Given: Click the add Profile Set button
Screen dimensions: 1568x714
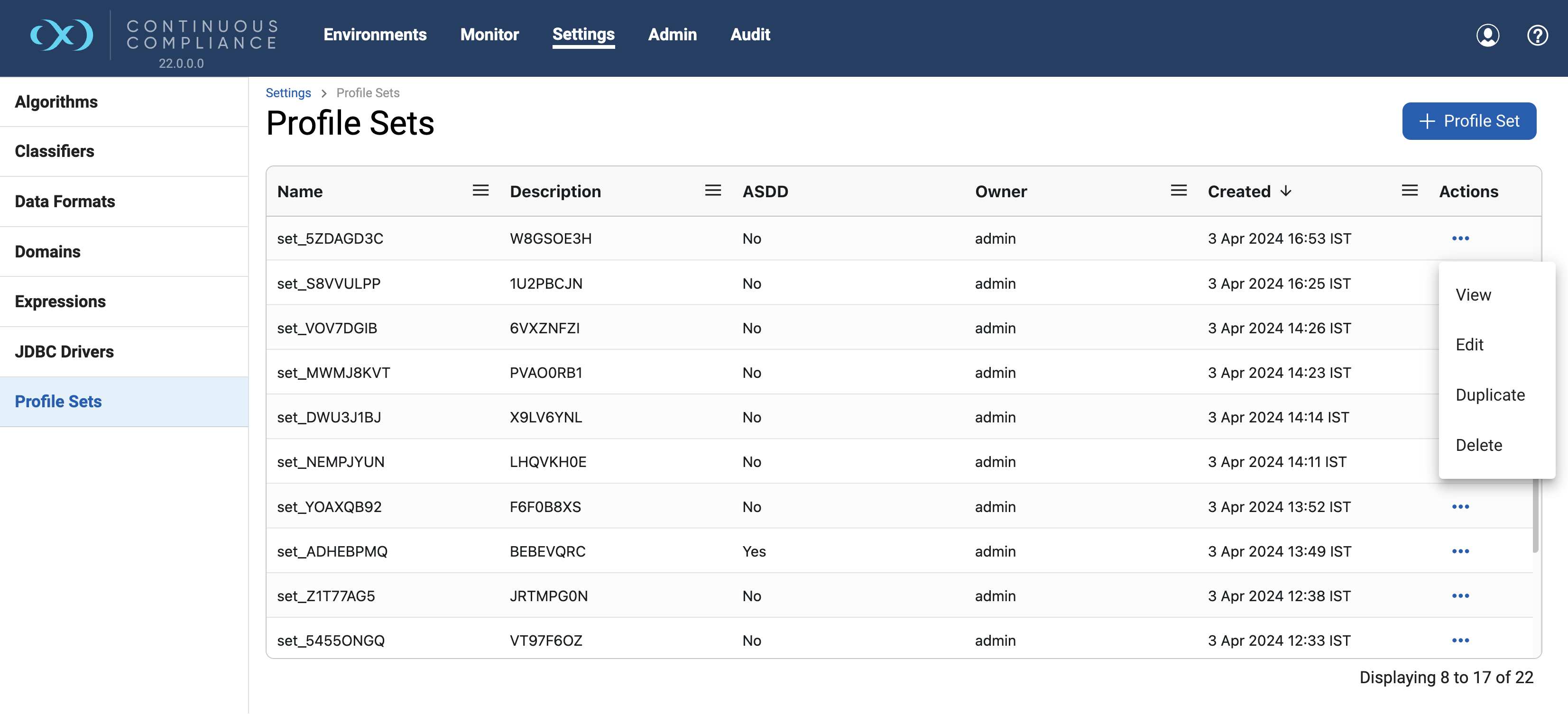Looking at the screenshot, I should coord(1468,121).
